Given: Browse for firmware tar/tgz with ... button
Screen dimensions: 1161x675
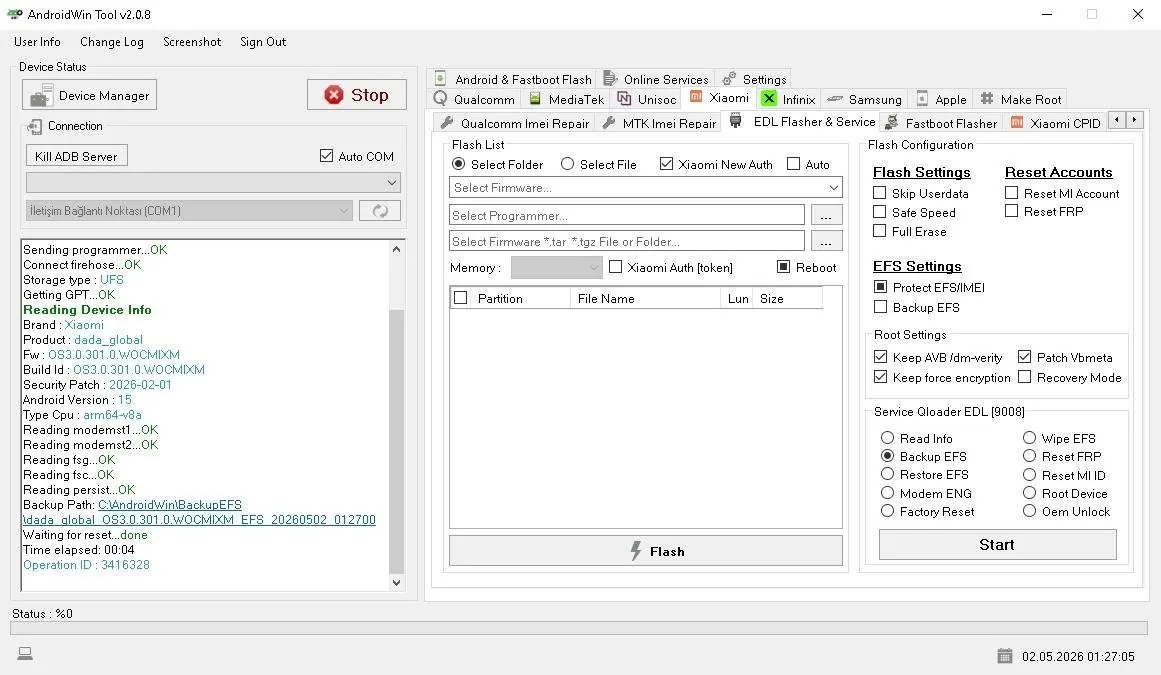Looking at the screenshot, I should point(826,241).
